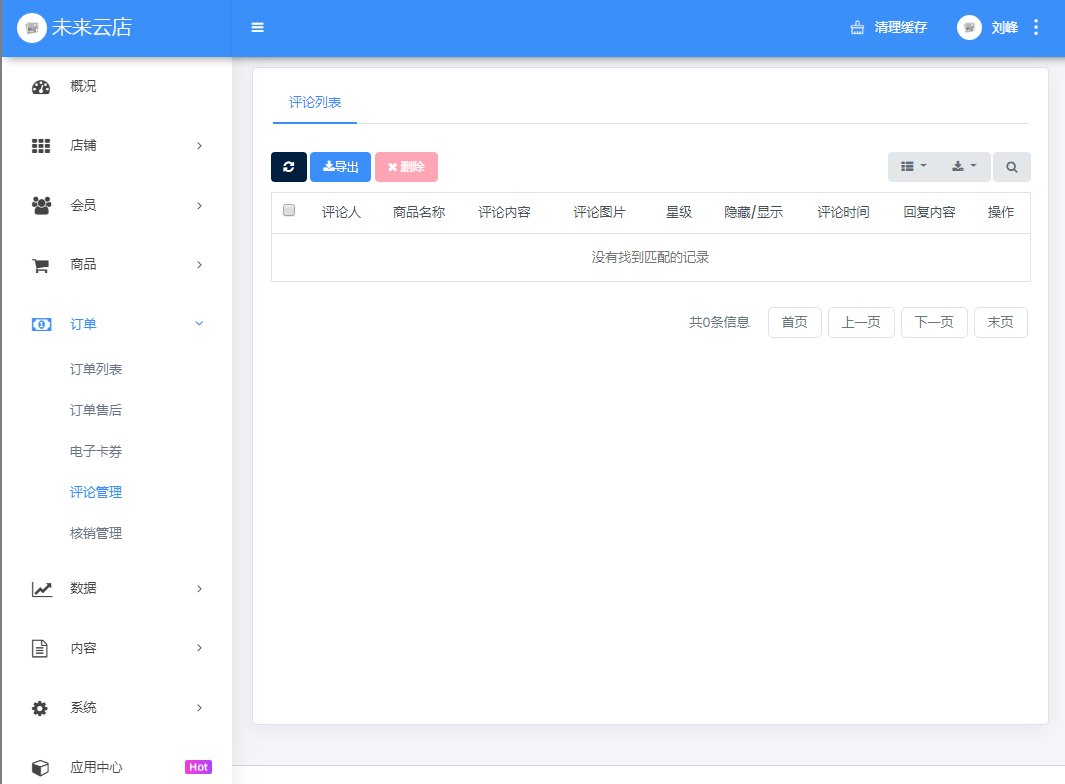Screen dimensions: 1065x784
Task: Click the 系统 gear icon
Action: [x=40, y=708]
